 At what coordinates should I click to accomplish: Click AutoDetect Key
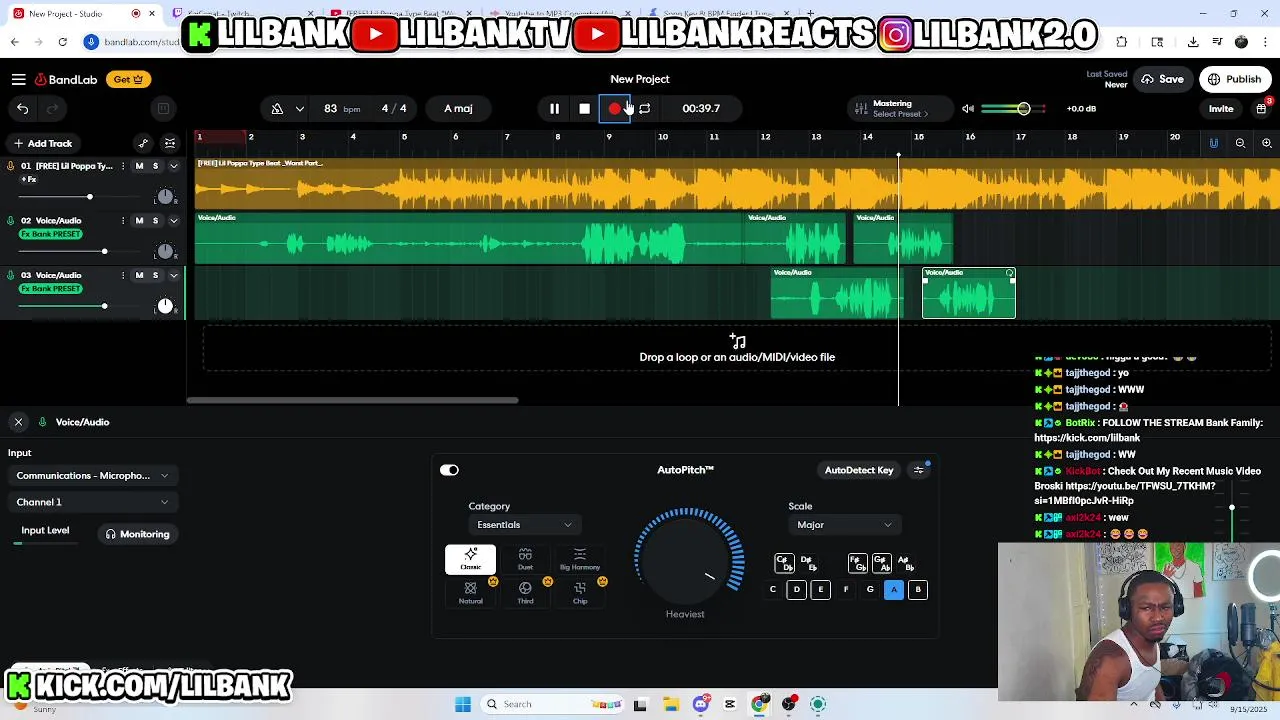click(859, 470)
